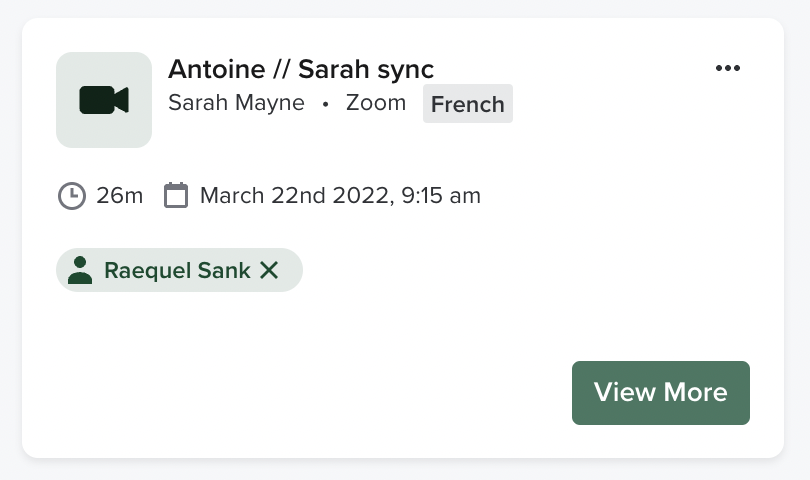The width and height of the screenshot is (810, 480).
Task: Select the French language tag
Action: [x=467, y=104]
